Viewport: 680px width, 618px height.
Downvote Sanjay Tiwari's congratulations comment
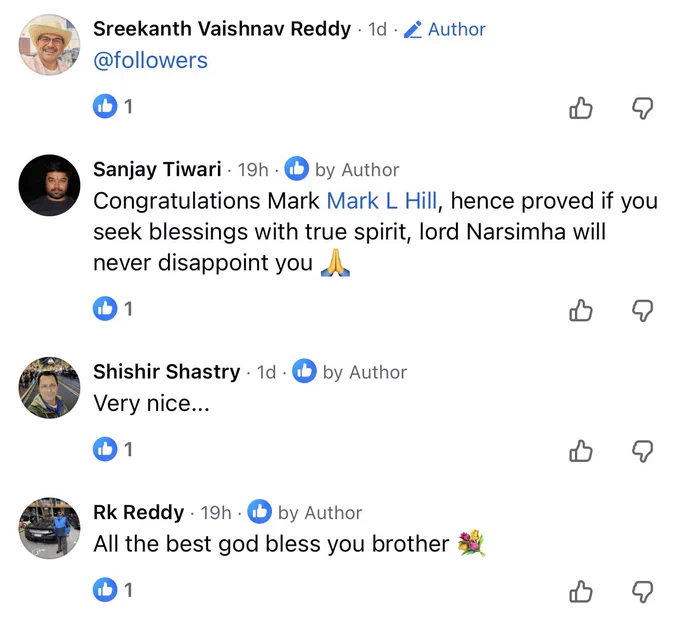pyautogui.click(x=642, y=310)
